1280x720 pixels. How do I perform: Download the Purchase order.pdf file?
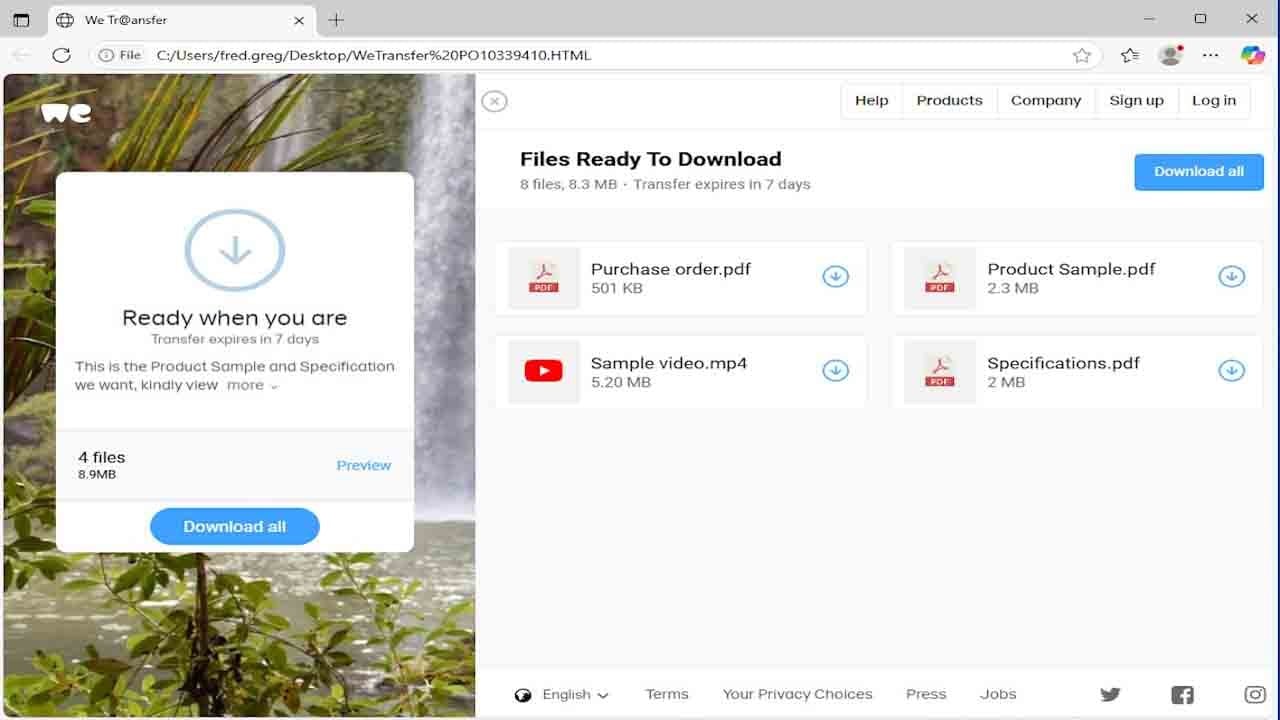tap(835, 277)
